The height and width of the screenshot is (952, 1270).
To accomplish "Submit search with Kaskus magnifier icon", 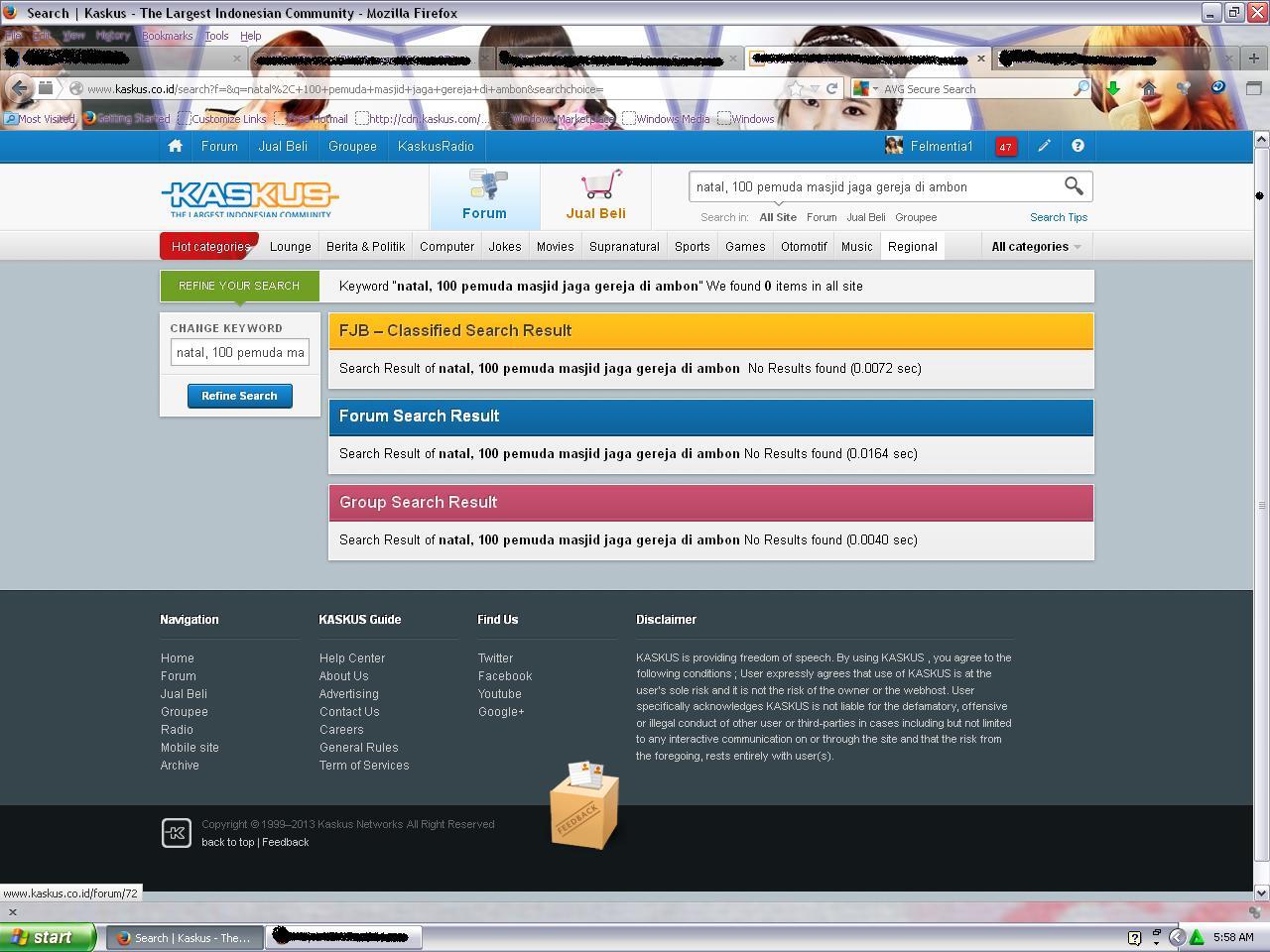I will (x=1074, y=186).
